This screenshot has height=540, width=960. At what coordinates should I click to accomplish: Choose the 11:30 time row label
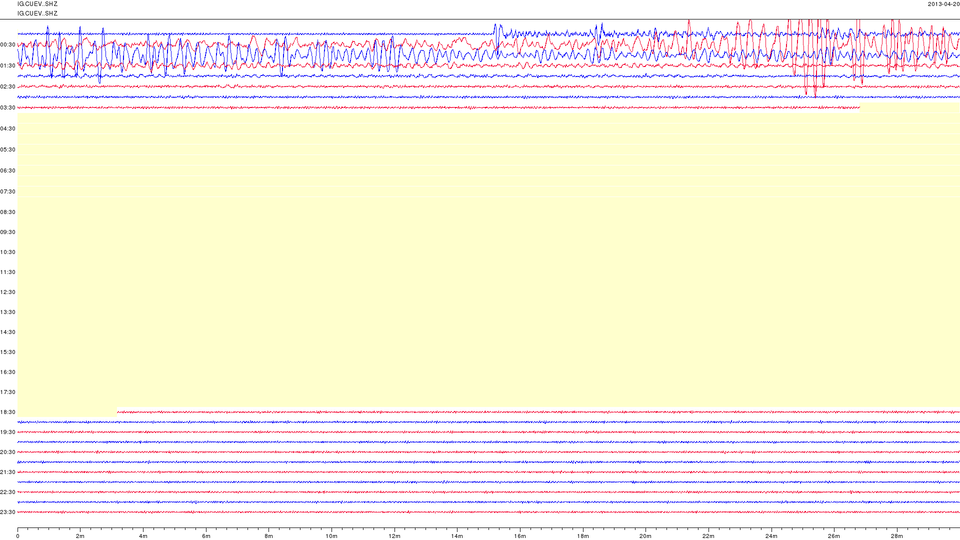(x=8, y=272)
